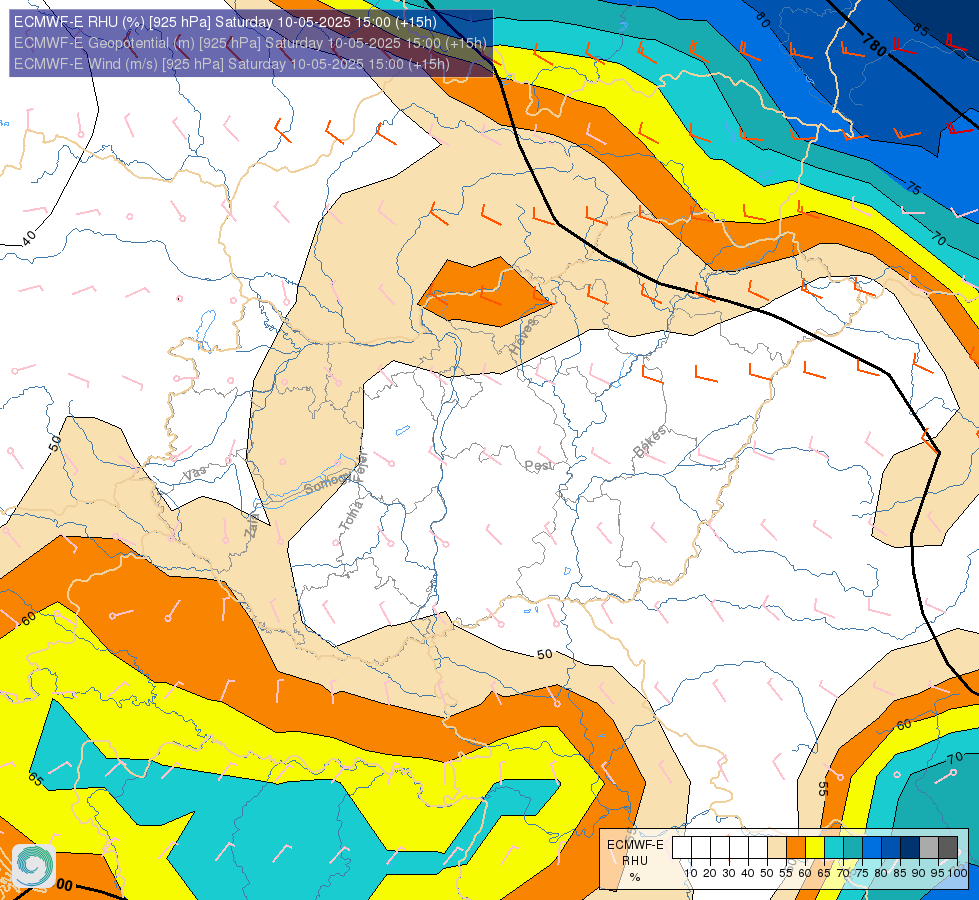979x900 pixels.
Task: Pick the teal 70-75 legend swatch
Action: [x=853, y=848]
